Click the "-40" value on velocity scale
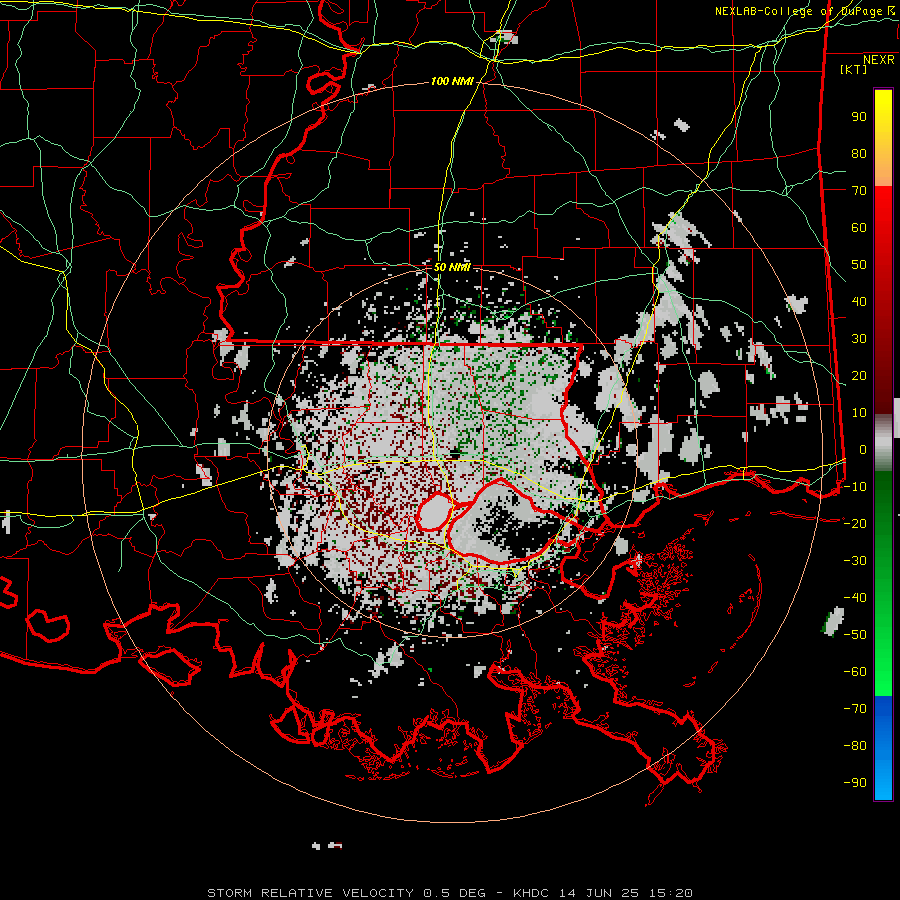 coord(855,598)
